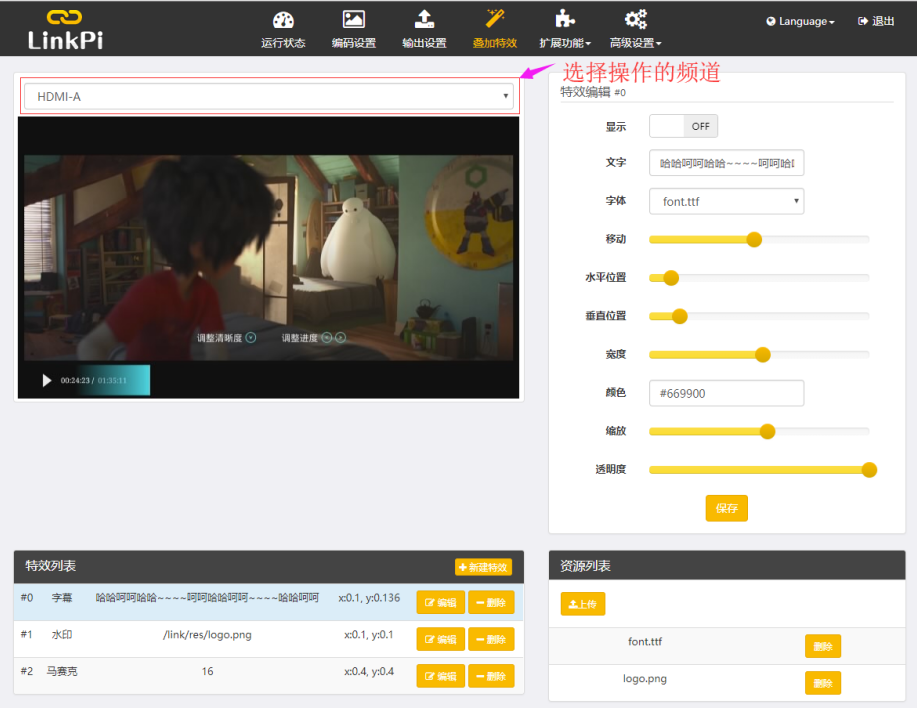
Task: Click the 宽度 slider handle
Action: pyautogui.click(x=762, y=355)
